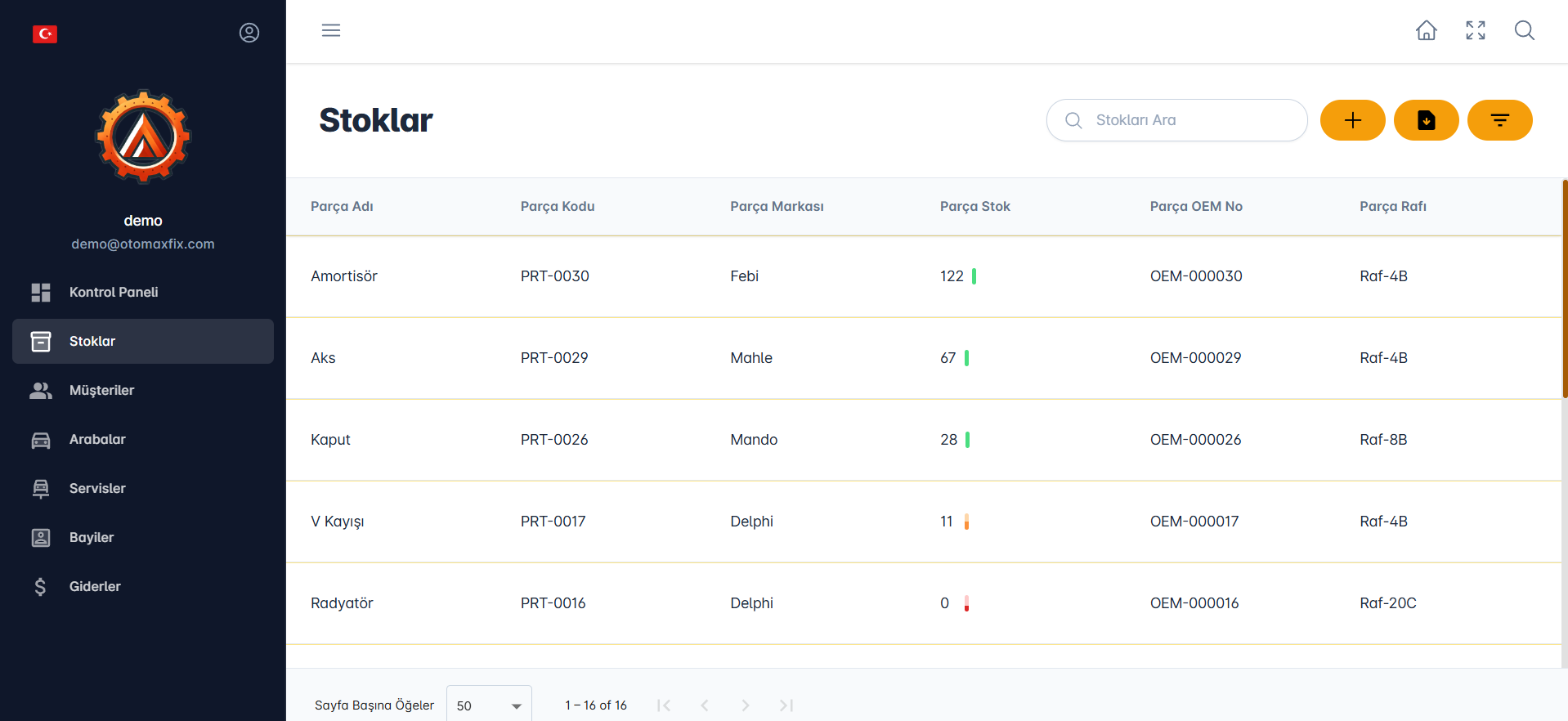Click part code PRT-0030
This screenshot has width=1568, height=721.
[x=555, y=276]
